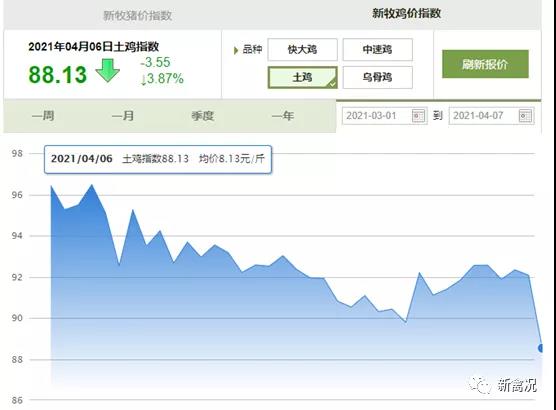The width and height of the screenshot is (556, 410).
Task: Open the end date calendar icon
Action: pos(525,116)
